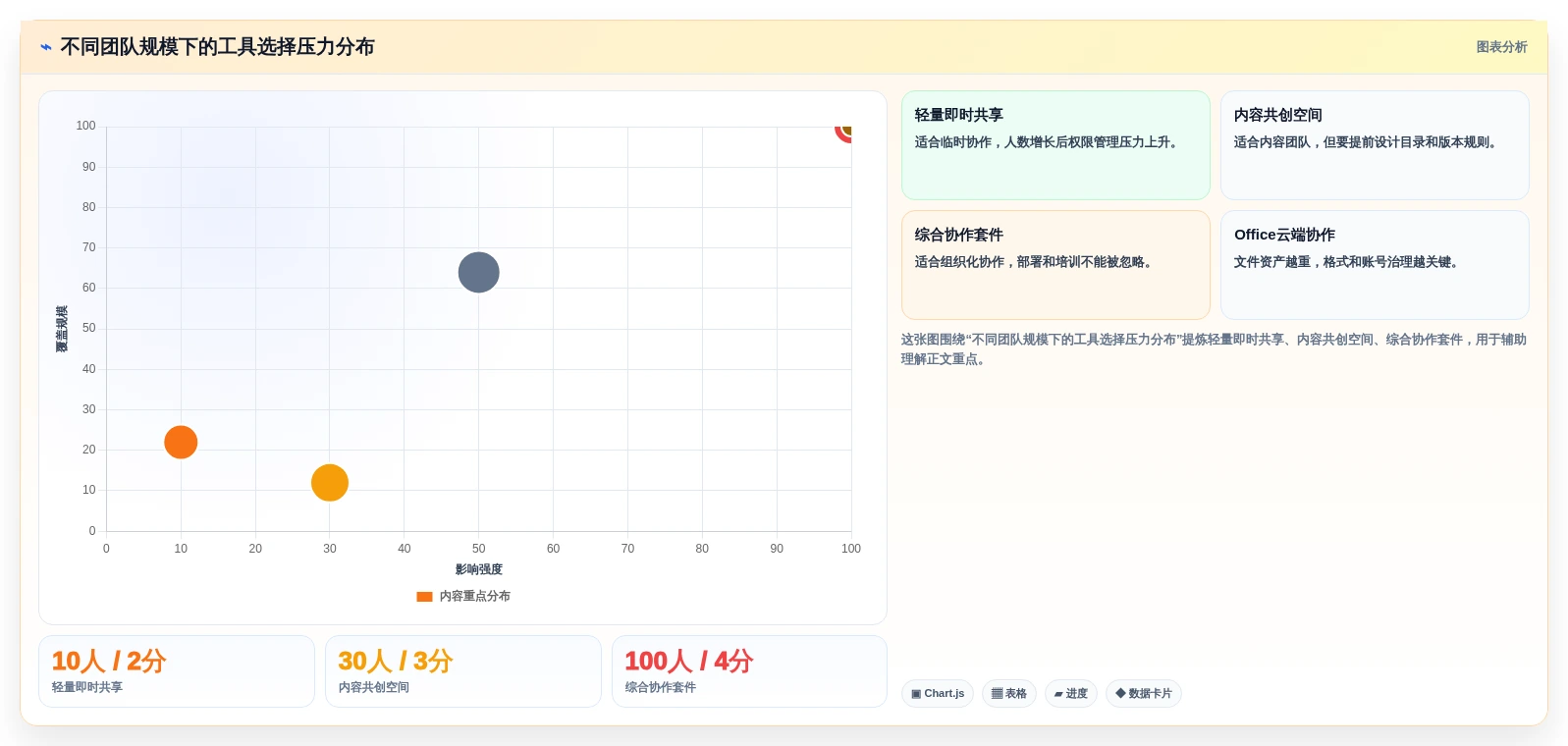Click the text 适合临时协作，人数增长后权限管理压力上升。

(x=1047, y=142)
